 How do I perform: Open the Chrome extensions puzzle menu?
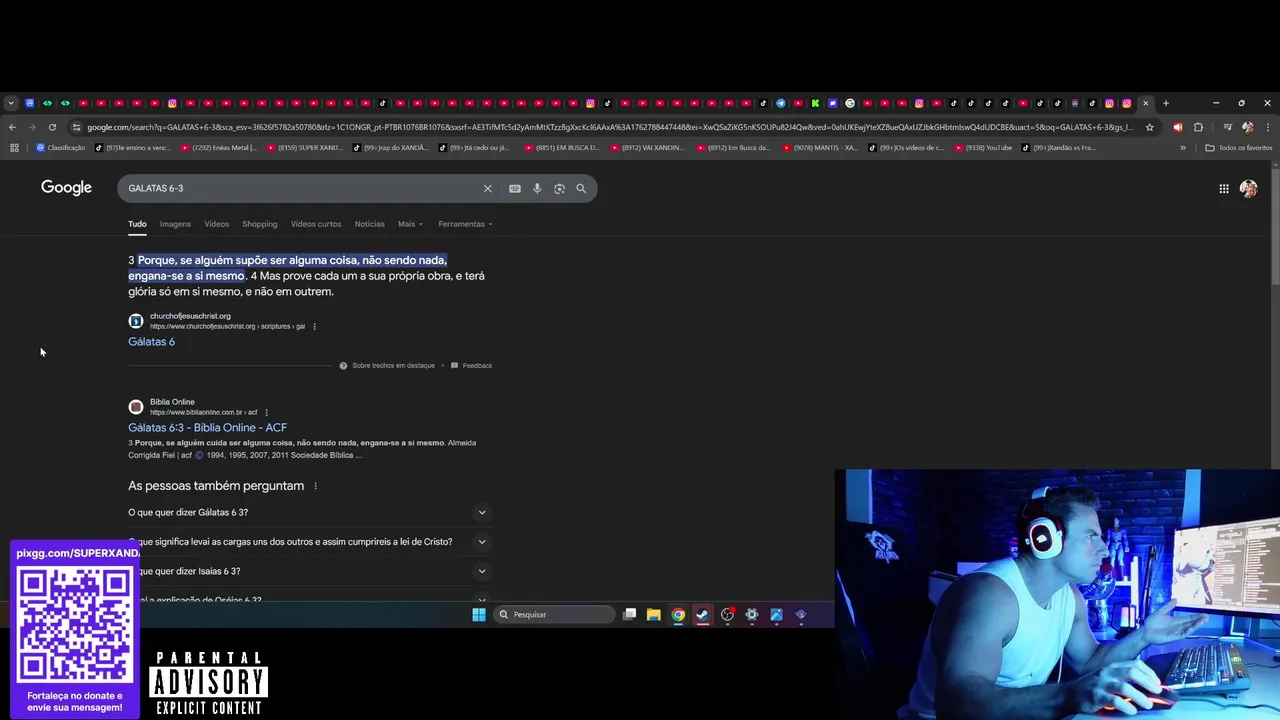tap(1198, 127)
